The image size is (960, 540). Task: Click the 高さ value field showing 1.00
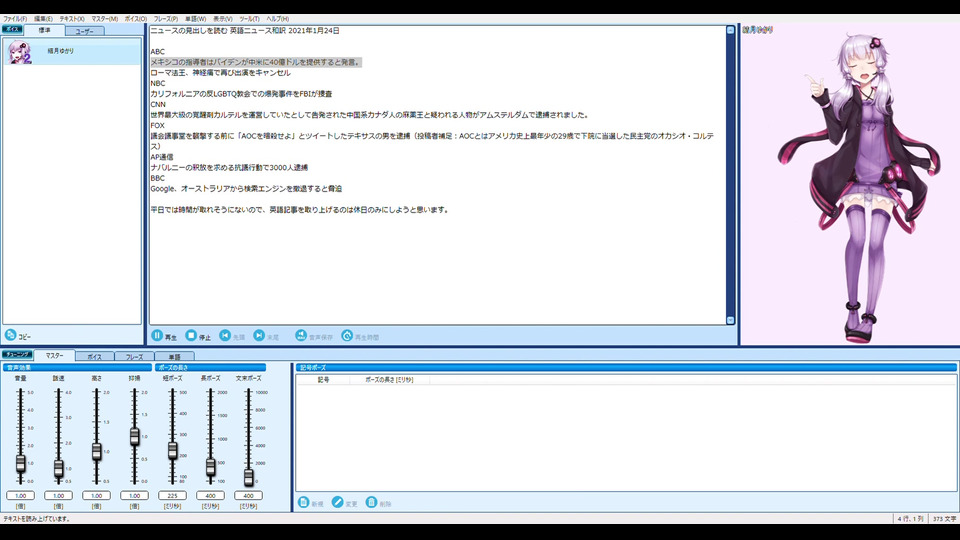click(96, 495)
